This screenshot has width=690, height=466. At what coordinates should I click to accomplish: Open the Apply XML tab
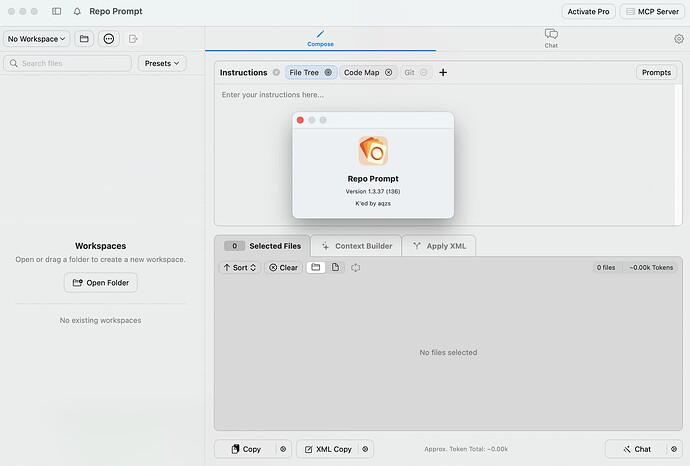439,246
